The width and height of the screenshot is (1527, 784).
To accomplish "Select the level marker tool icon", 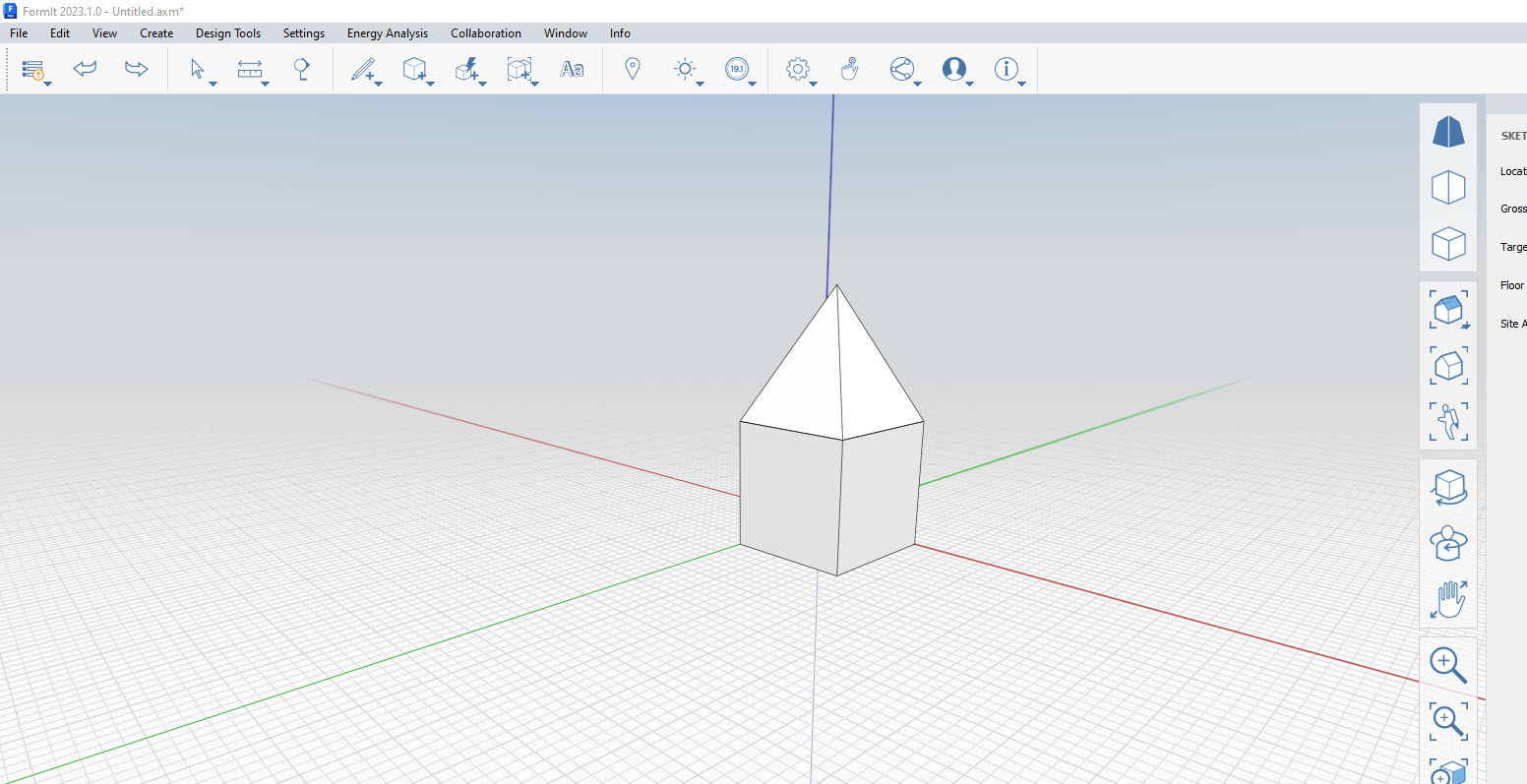I will click(x=302, y=69).
